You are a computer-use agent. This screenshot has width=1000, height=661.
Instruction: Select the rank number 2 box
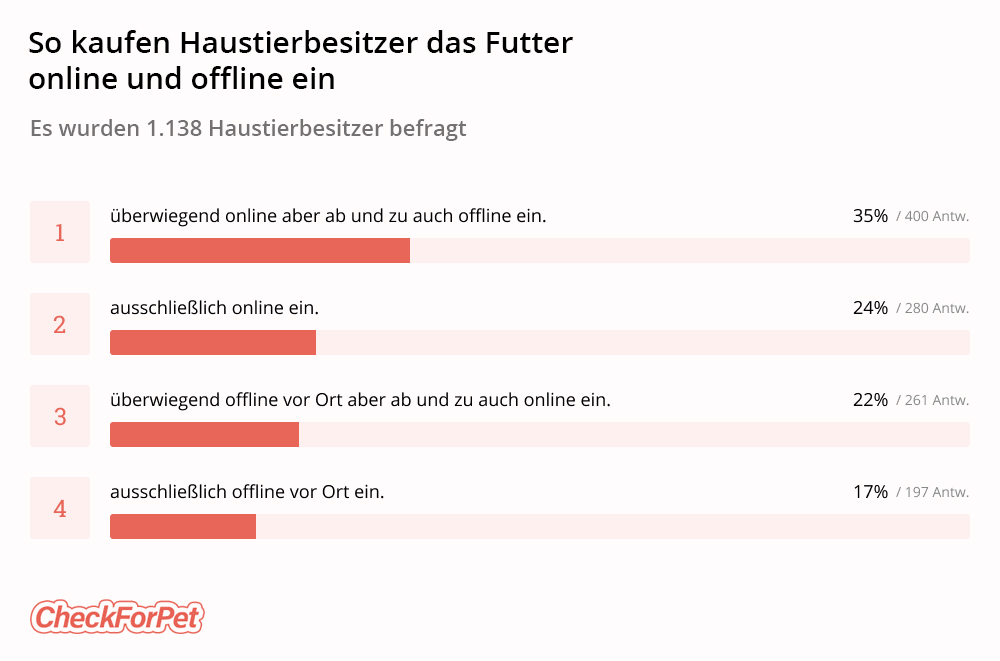(60, 324)
